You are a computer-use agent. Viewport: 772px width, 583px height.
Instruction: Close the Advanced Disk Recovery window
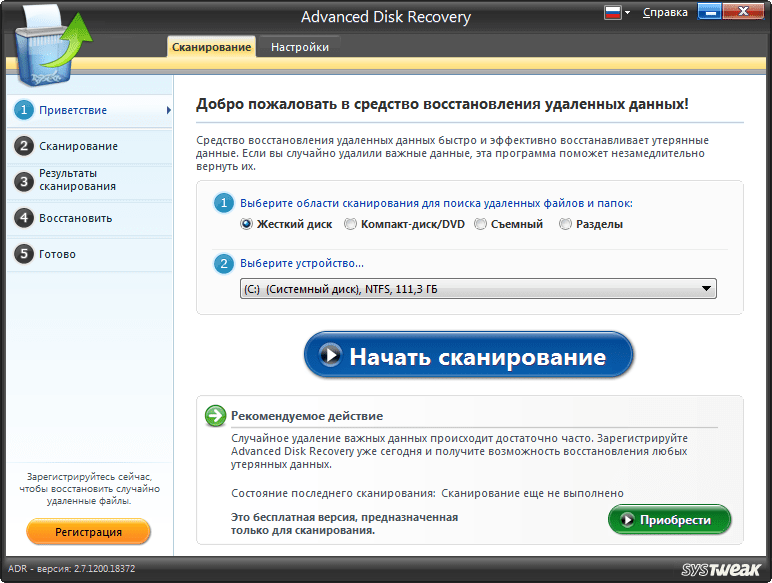coord(743,12)
